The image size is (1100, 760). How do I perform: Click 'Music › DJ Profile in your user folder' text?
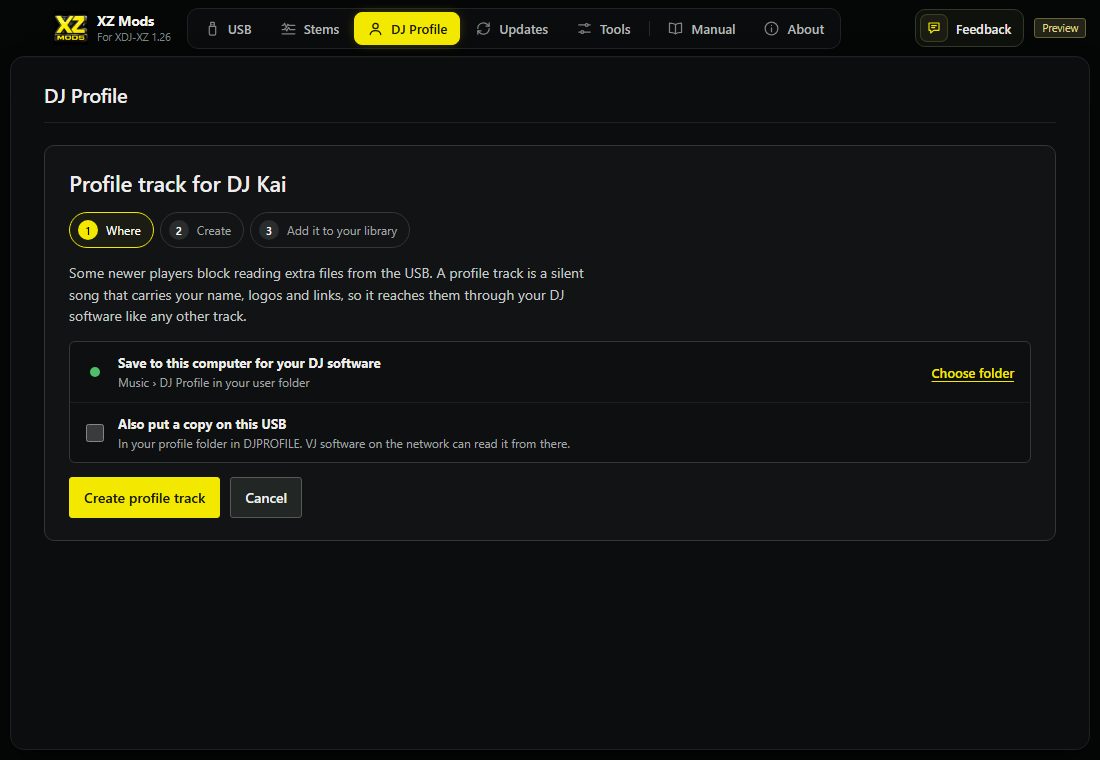(x=214, y=383)
